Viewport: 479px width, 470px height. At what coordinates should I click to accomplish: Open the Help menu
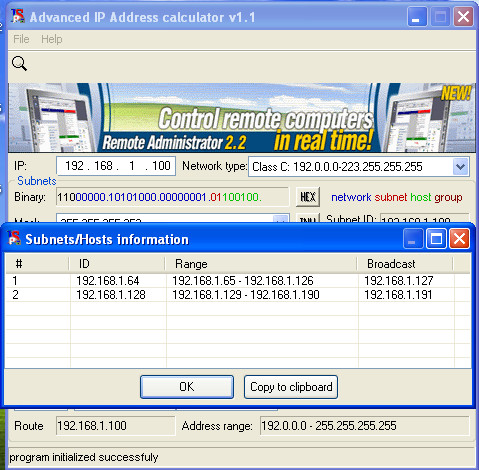[52, 39]
